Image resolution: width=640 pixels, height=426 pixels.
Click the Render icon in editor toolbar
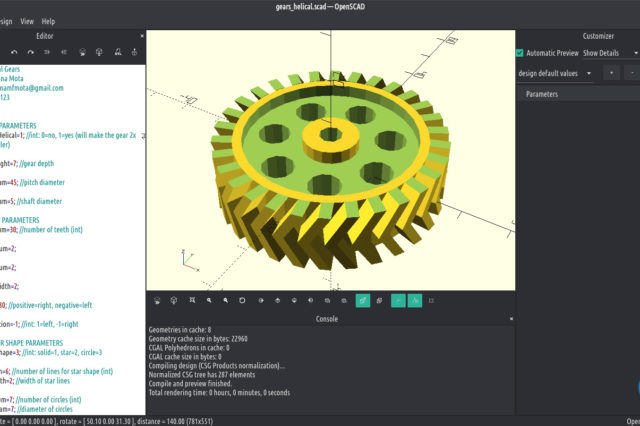click(x=98, y=52)
